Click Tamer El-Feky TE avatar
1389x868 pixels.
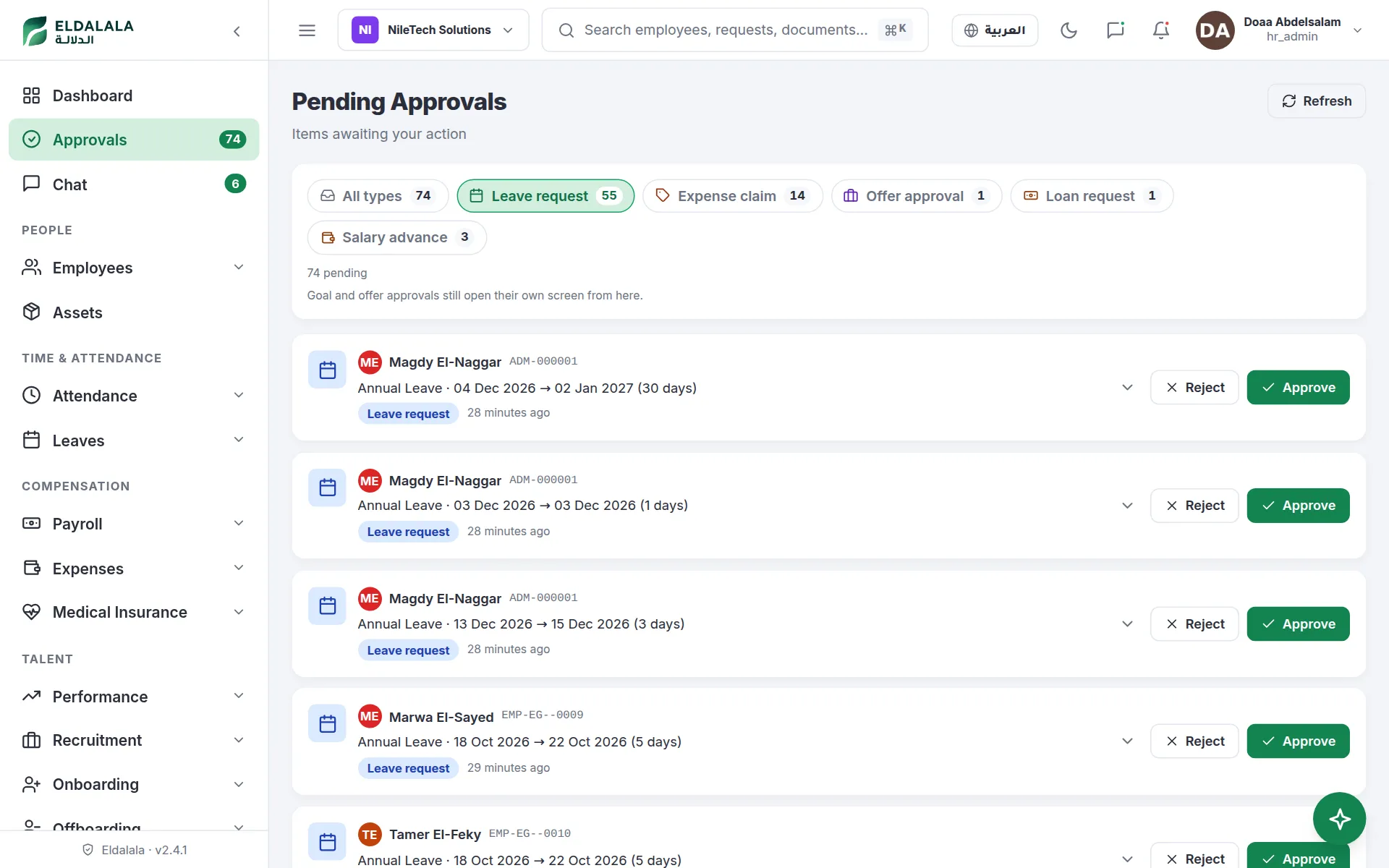(370, 835)
